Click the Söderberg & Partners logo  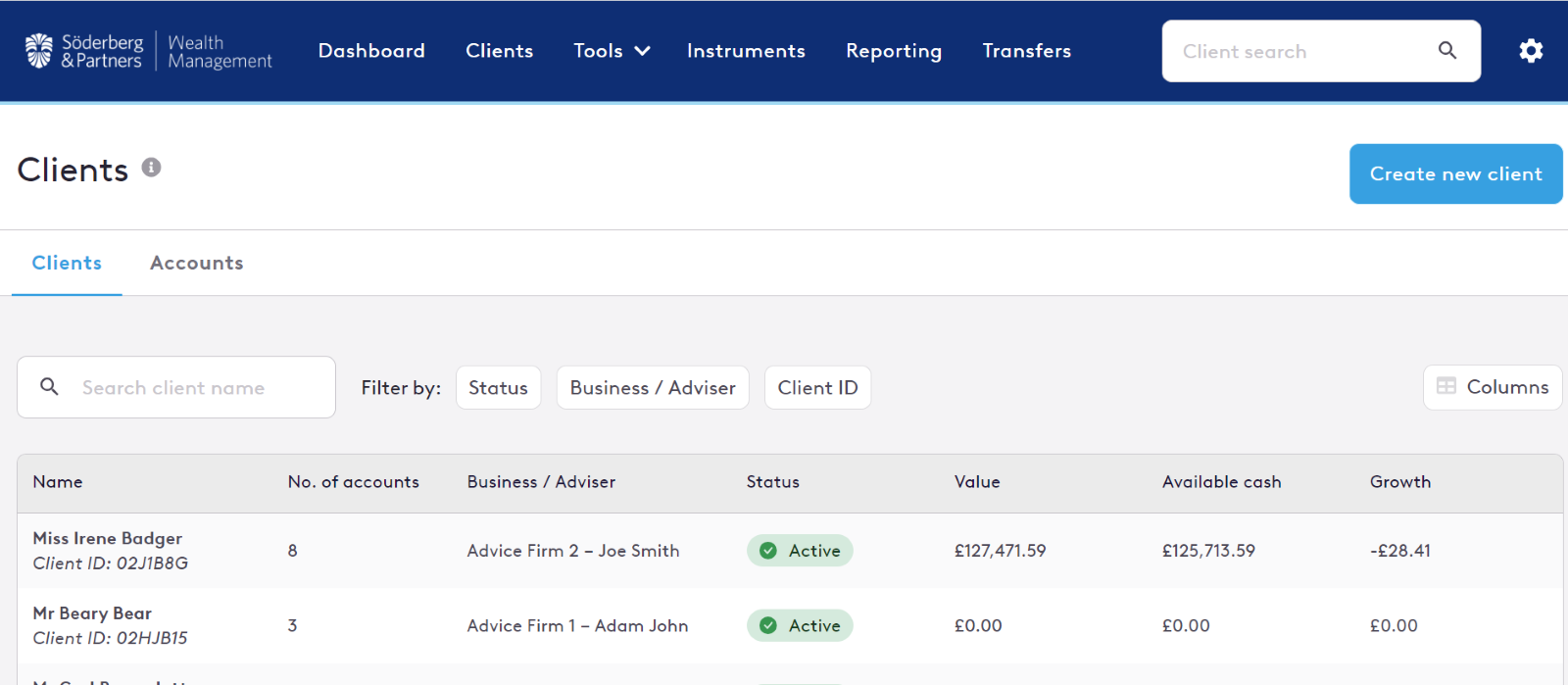point(147,51)
